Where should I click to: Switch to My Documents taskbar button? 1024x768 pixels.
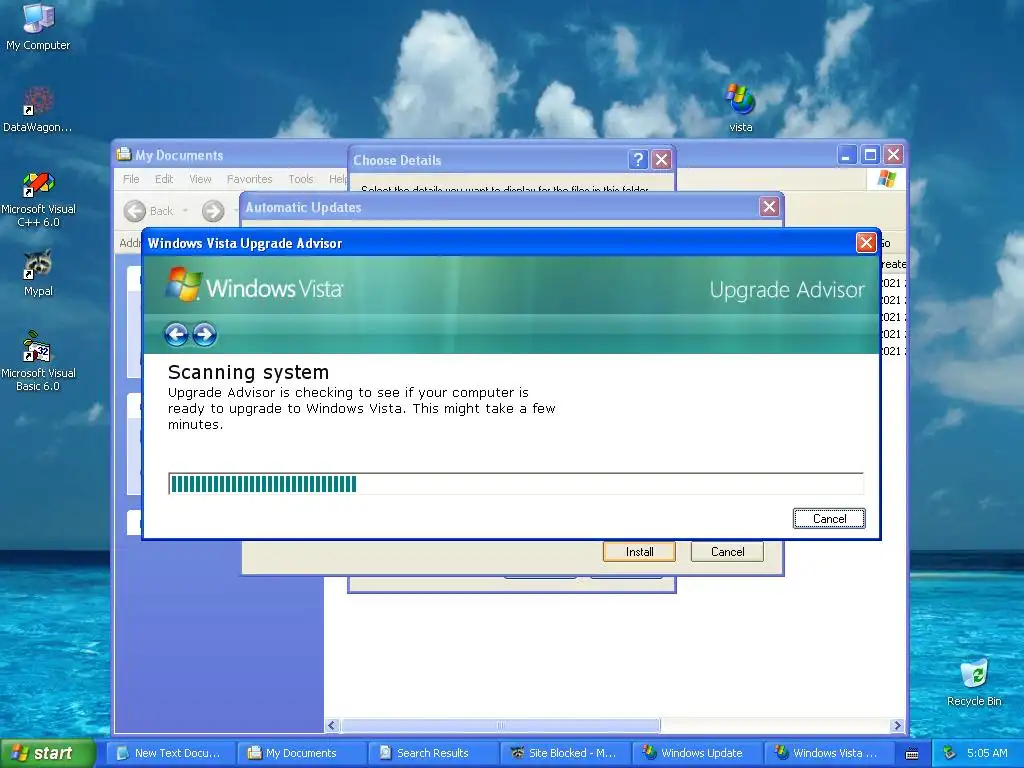coord(301,753)
